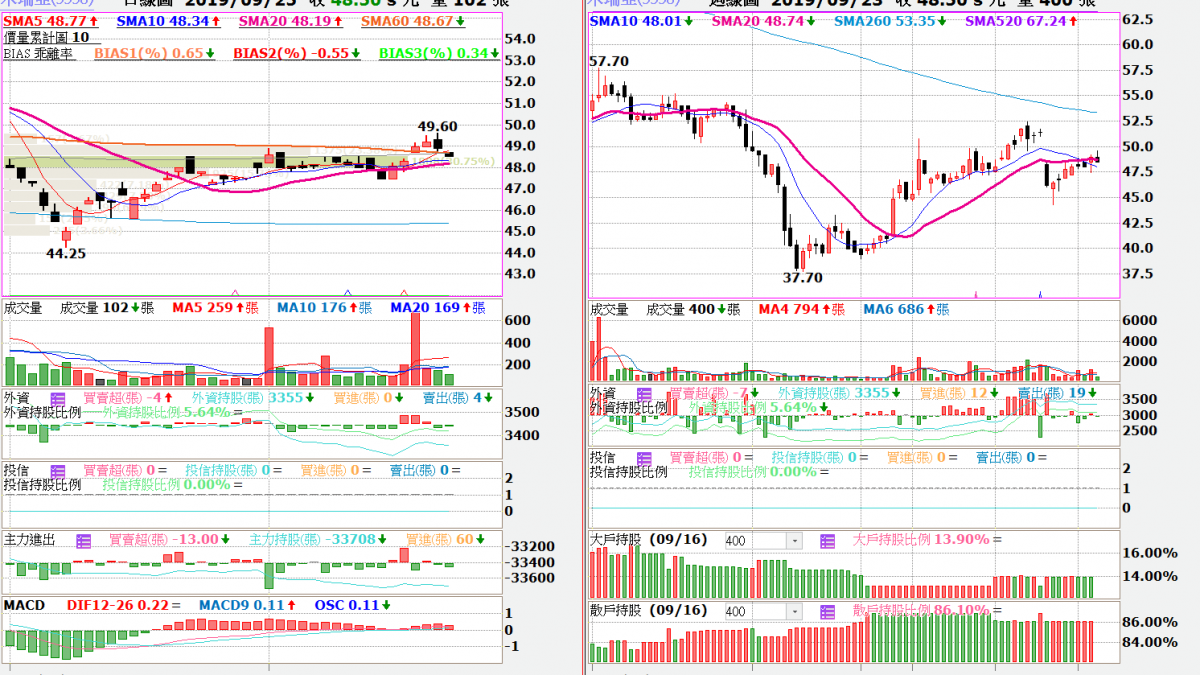Click the 57.70 high price label
This screenshot has height=675, width=1200.
(609, 62)
